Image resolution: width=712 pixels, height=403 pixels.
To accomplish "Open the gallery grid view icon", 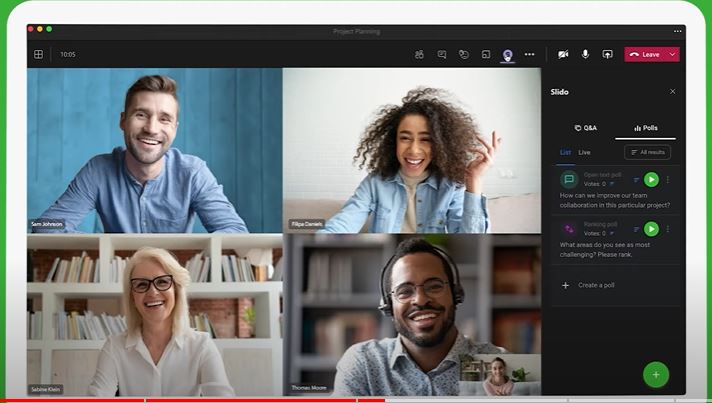I will (x=38, y=54).
